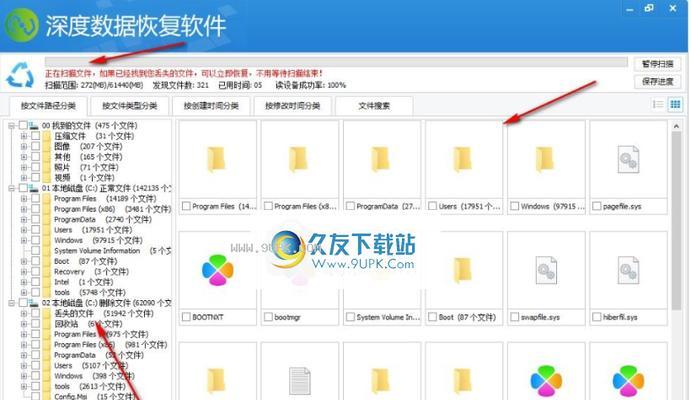691x400 pixels.
Task: Expand the 回收站 tree node
Action: (24, 324)
